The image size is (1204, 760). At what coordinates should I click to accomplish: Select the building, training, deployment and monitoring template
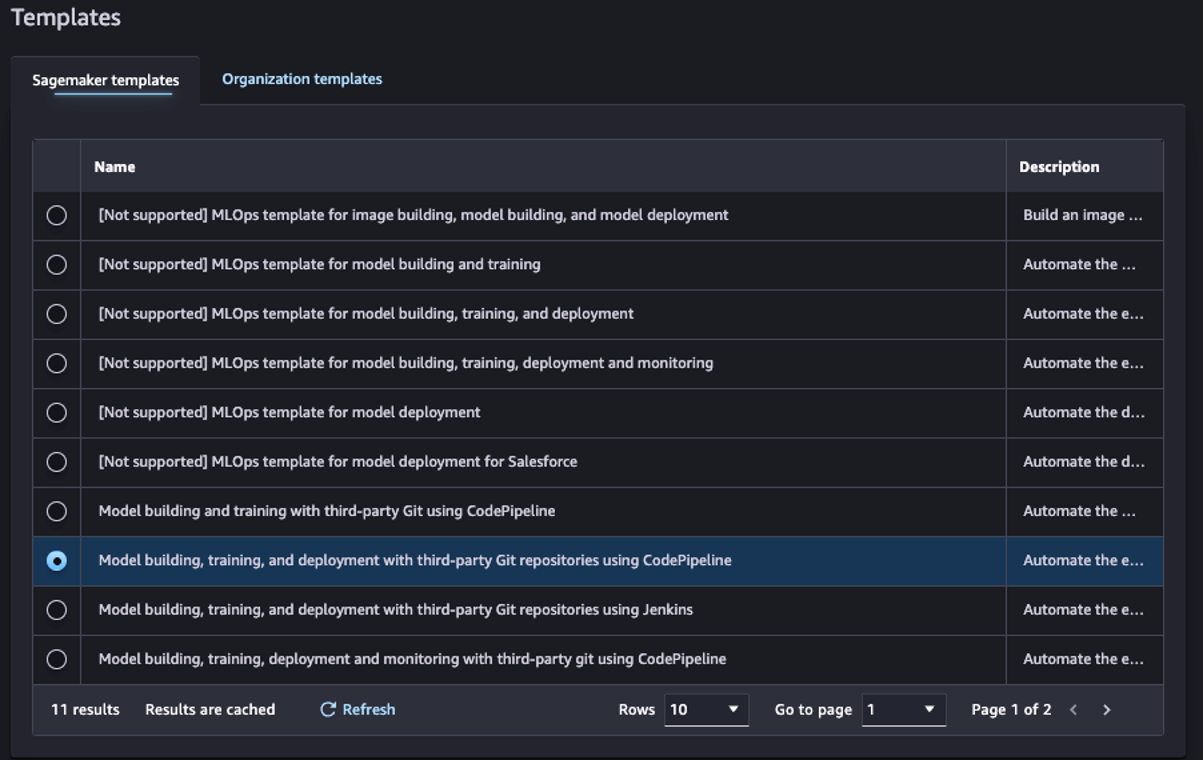pos(56,363)
